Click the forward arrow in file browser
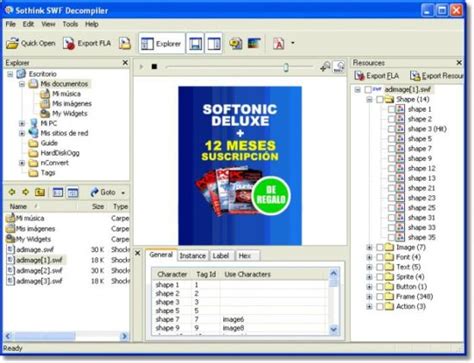The image size is (474, 363). tap(26, 192)
